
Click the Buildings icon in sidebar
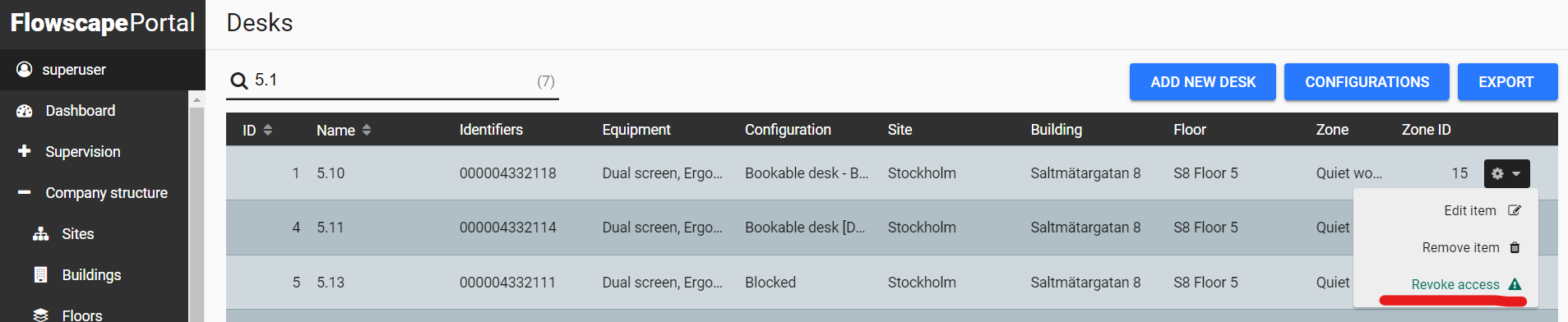(40, 275)
